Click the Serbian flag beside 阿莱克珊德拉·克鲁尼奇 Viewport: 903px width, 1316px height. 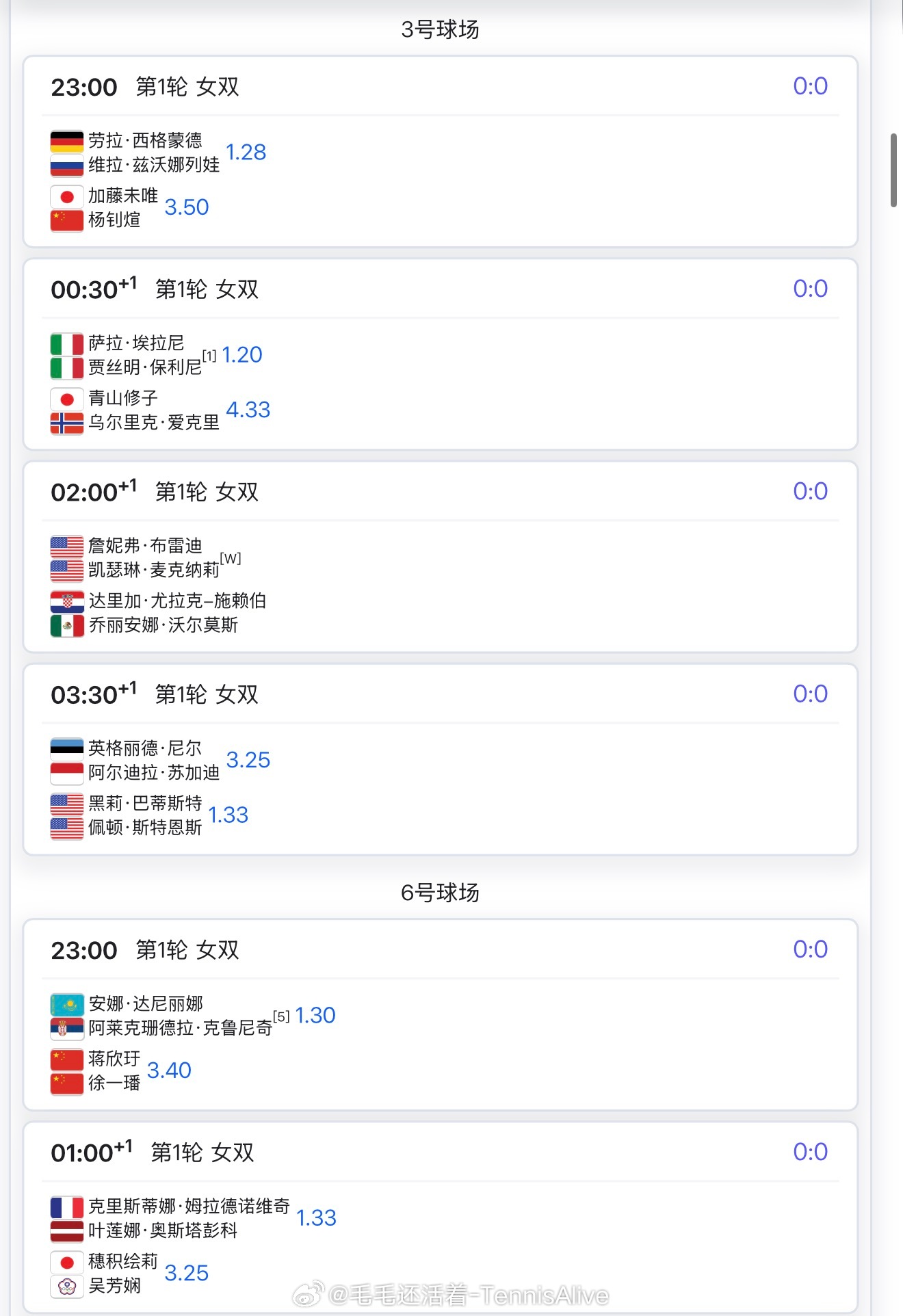(x=66, y=1028)
